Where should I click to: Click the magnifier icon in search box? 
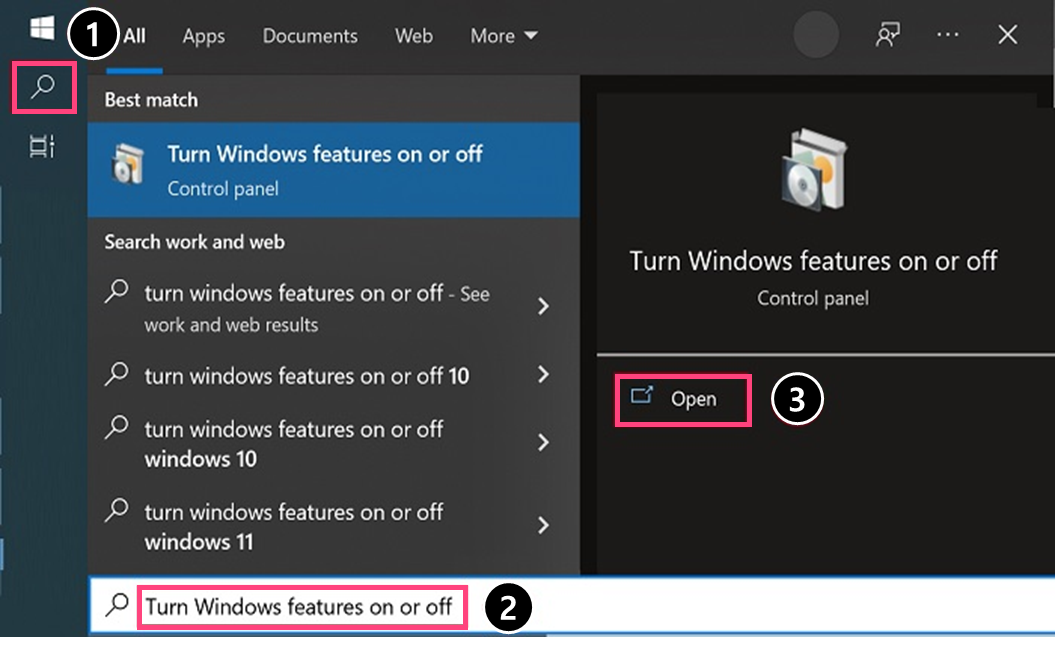[x=116, y=605]
